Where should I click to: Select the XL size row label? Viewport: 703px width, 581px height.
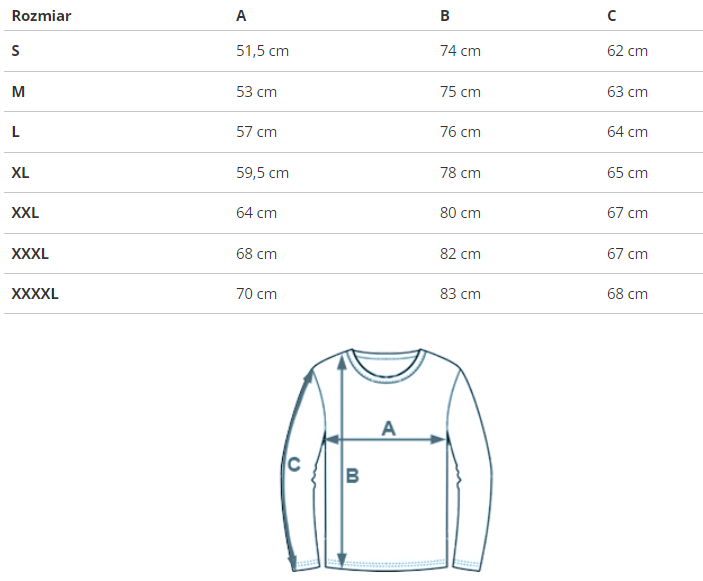[x=21, y=173]
